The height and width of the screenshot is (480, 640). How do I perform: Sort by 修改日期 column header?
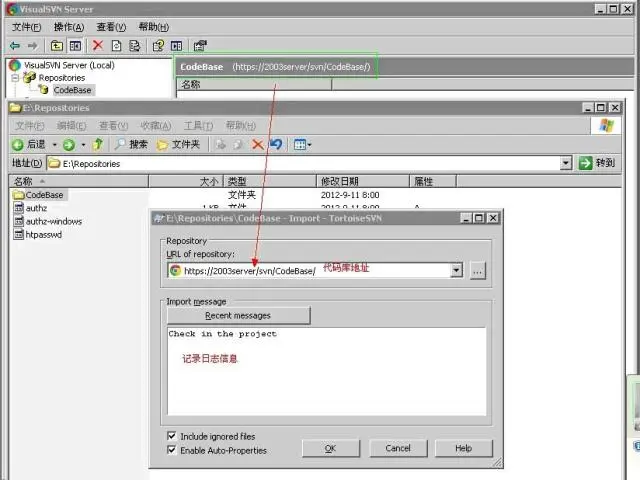363,181
